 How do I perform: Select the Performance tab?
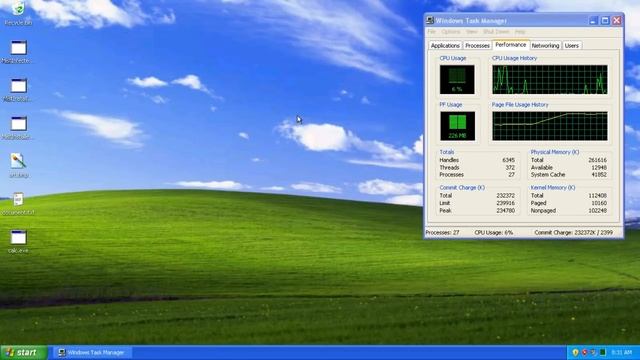511,45
